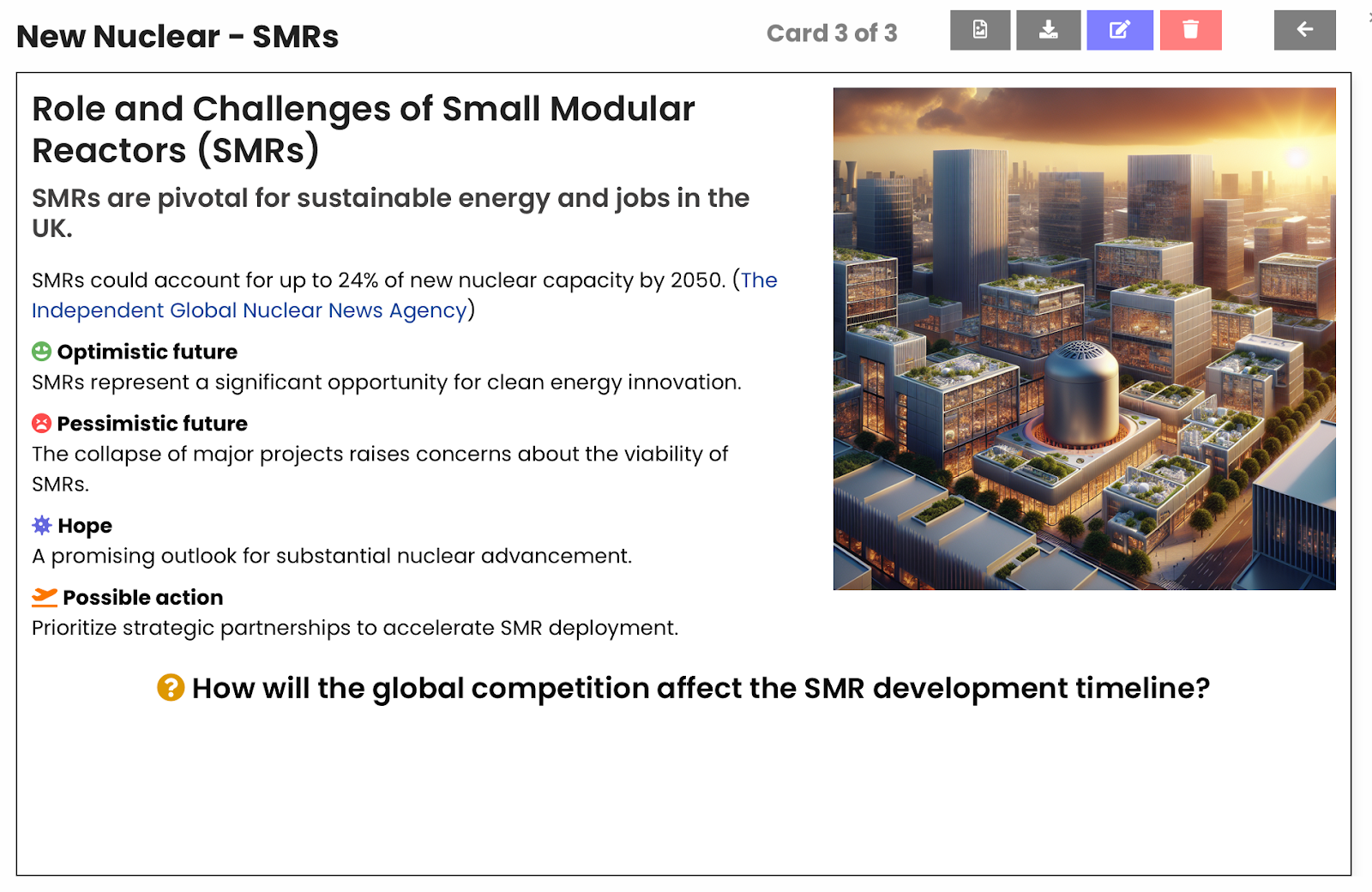Click the 'SMRs are pivotal for sustainable energy' subtitle
Screen dimensions: 1372x892
[x=390, y=213]
